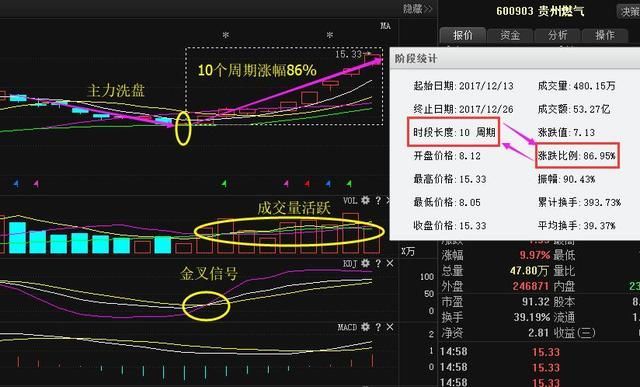640x387 pixels.
Task: Open the VOL indicator help question mark
Action: point(378,200)
